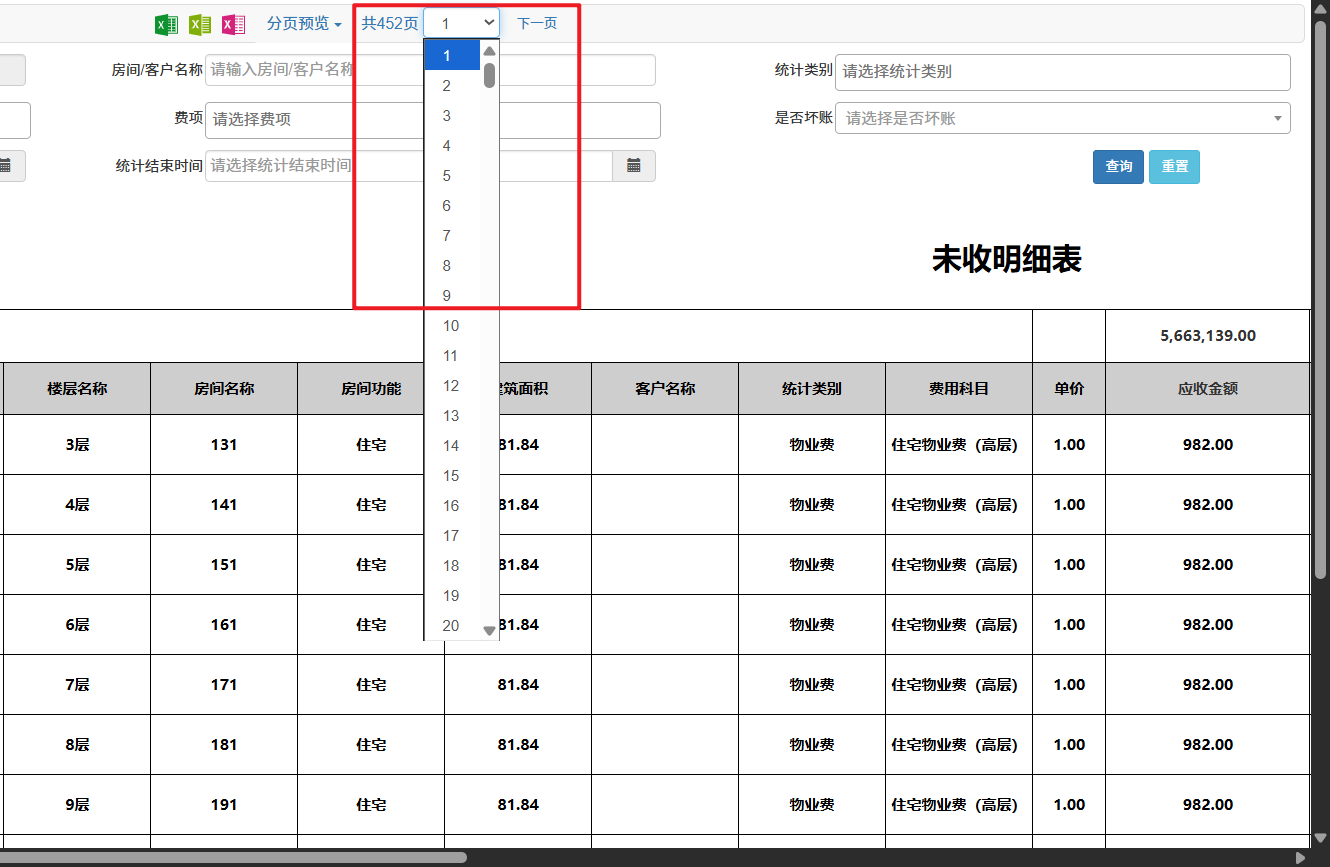This screenshot has width=1330, height=867.
Task: Select page 2 from the dropdown list
Action: [x=453, y=86]
